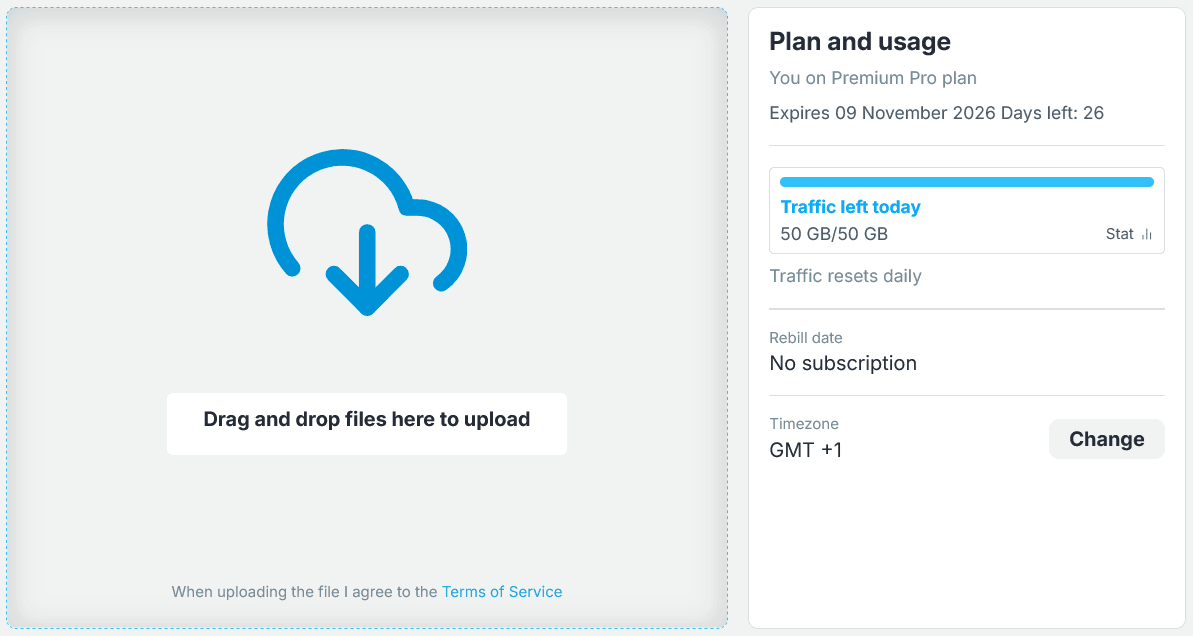Click the blue traffic progress bar
This screenshot has width=1193, height=636.
966,182
